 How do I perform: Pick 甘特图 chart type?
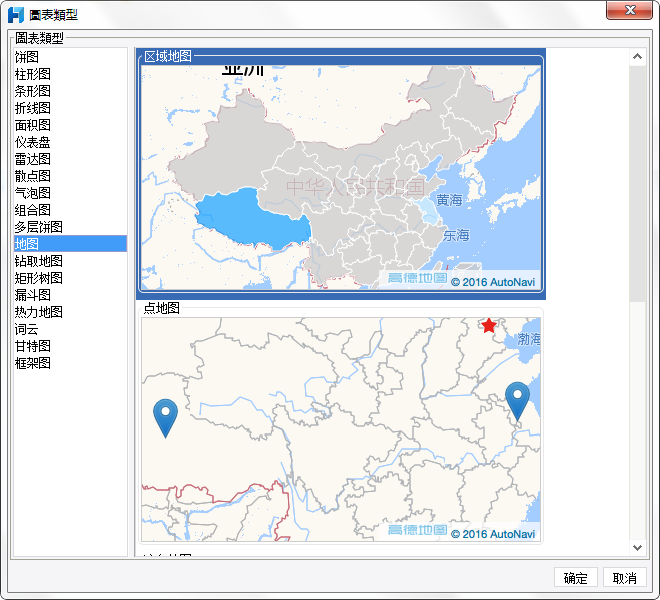pyautogui.click(x=70, y=346)
